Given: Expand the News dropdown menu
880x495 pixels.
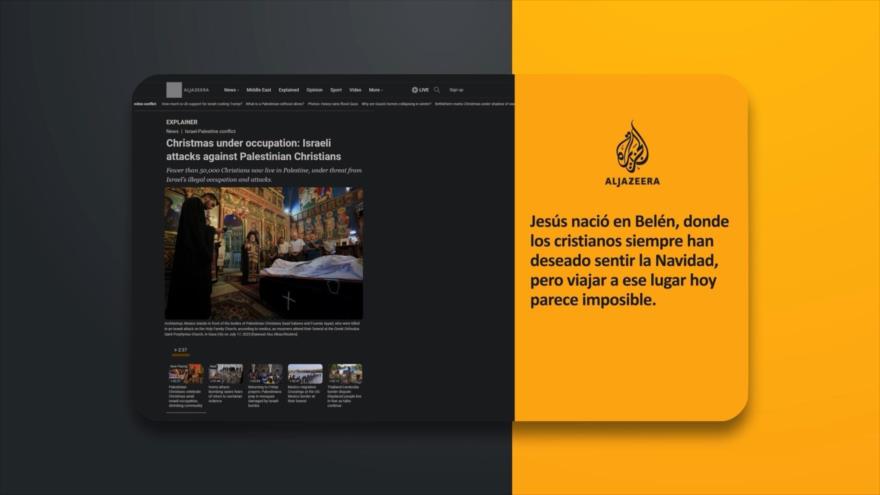Looking at the screenshot, I should tap(231, 90).
